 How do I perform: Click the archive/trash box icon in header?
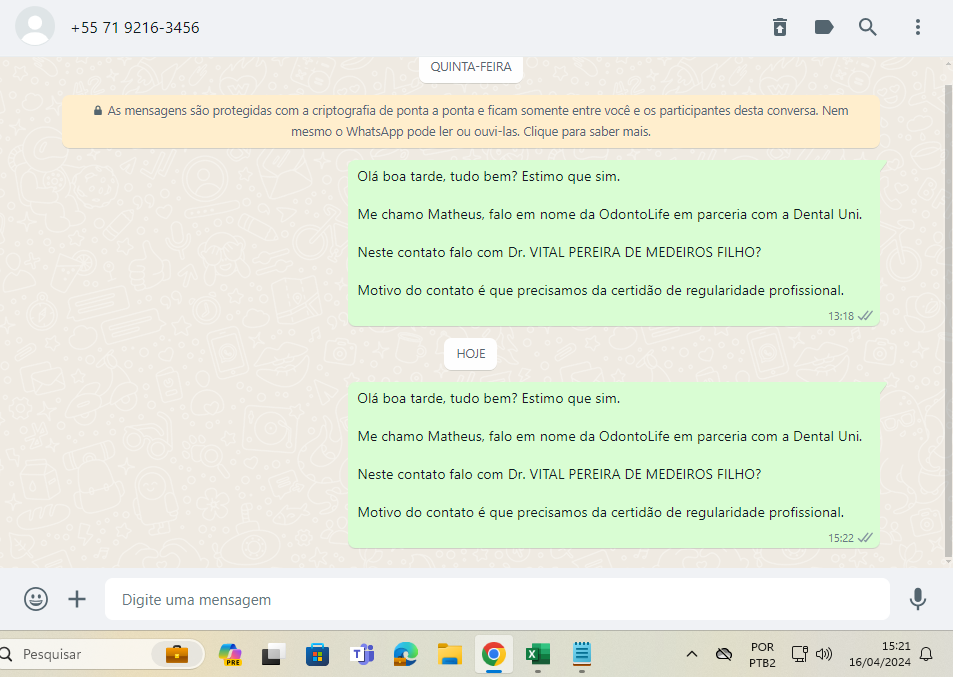pyautogui.click(x=780, y=27)
